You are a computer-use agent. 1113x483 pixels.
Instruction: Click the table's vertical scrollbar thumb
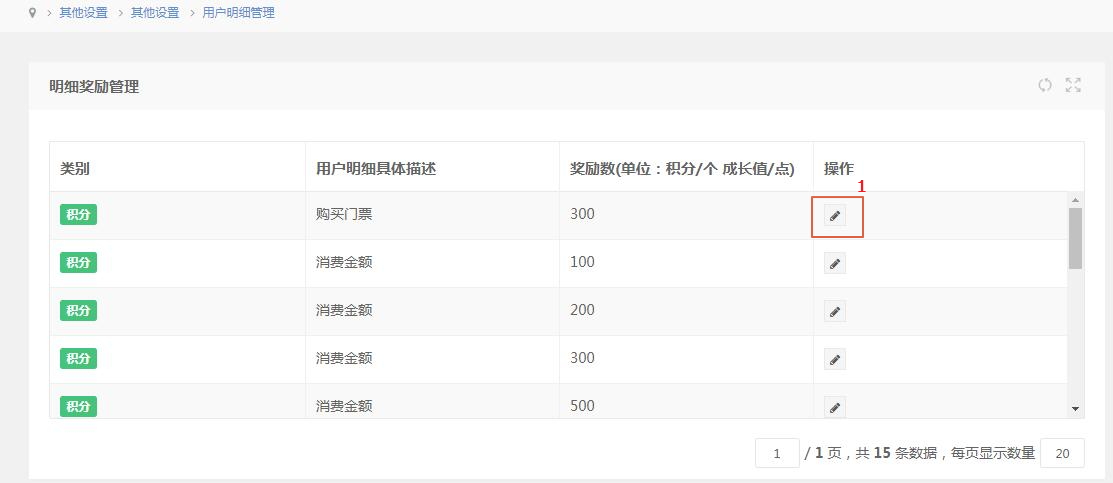point(1075,238)
